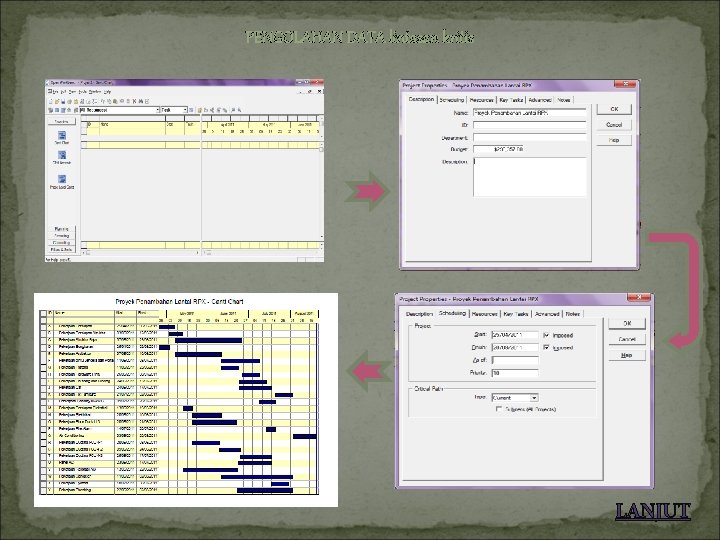Click the Gantt Chart report thumbnail
Screen dimensions: 720x540
(x=186, y=400)
